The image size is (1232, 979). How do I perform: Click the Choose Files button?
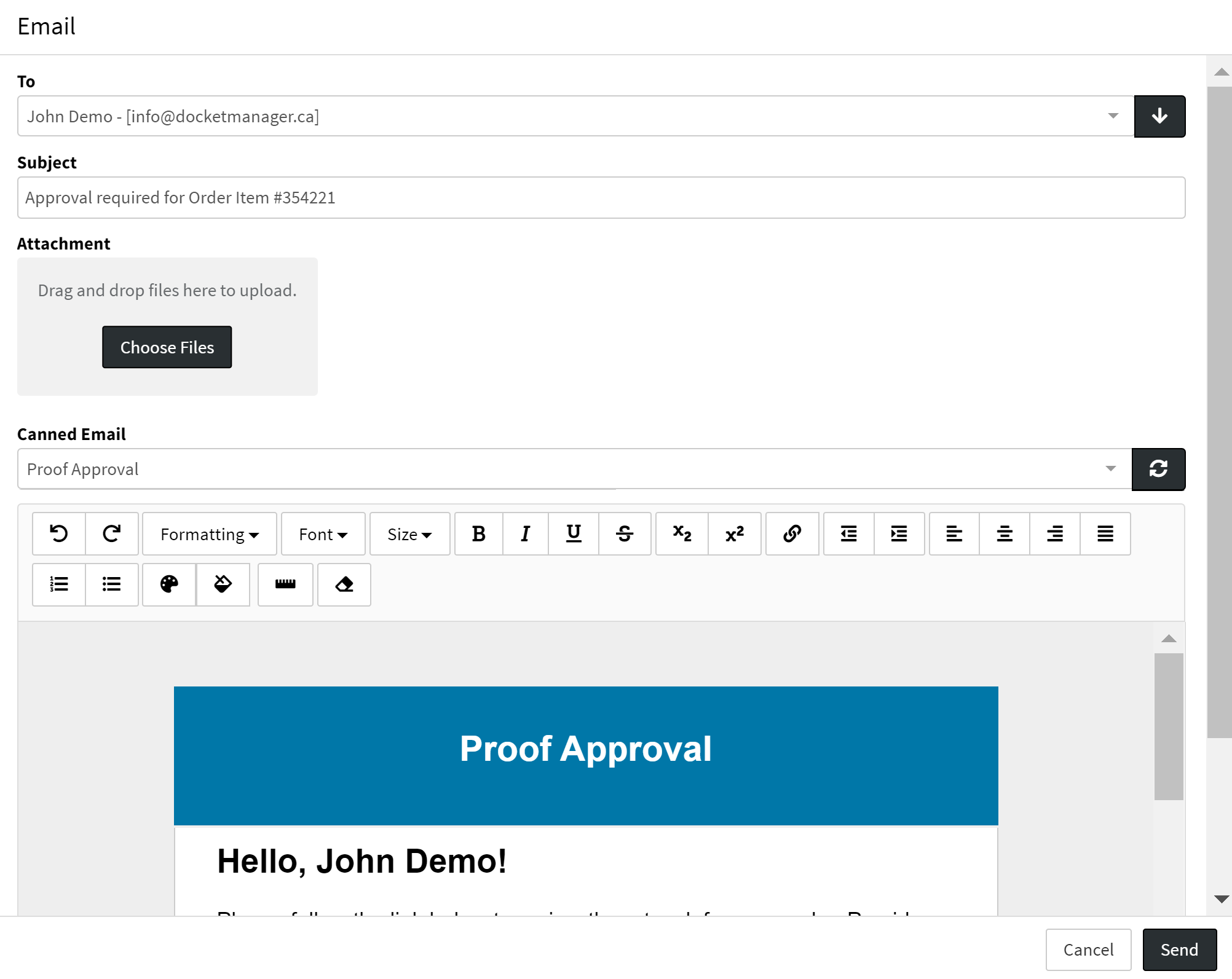pyautogui.click(x=167, y=347)
